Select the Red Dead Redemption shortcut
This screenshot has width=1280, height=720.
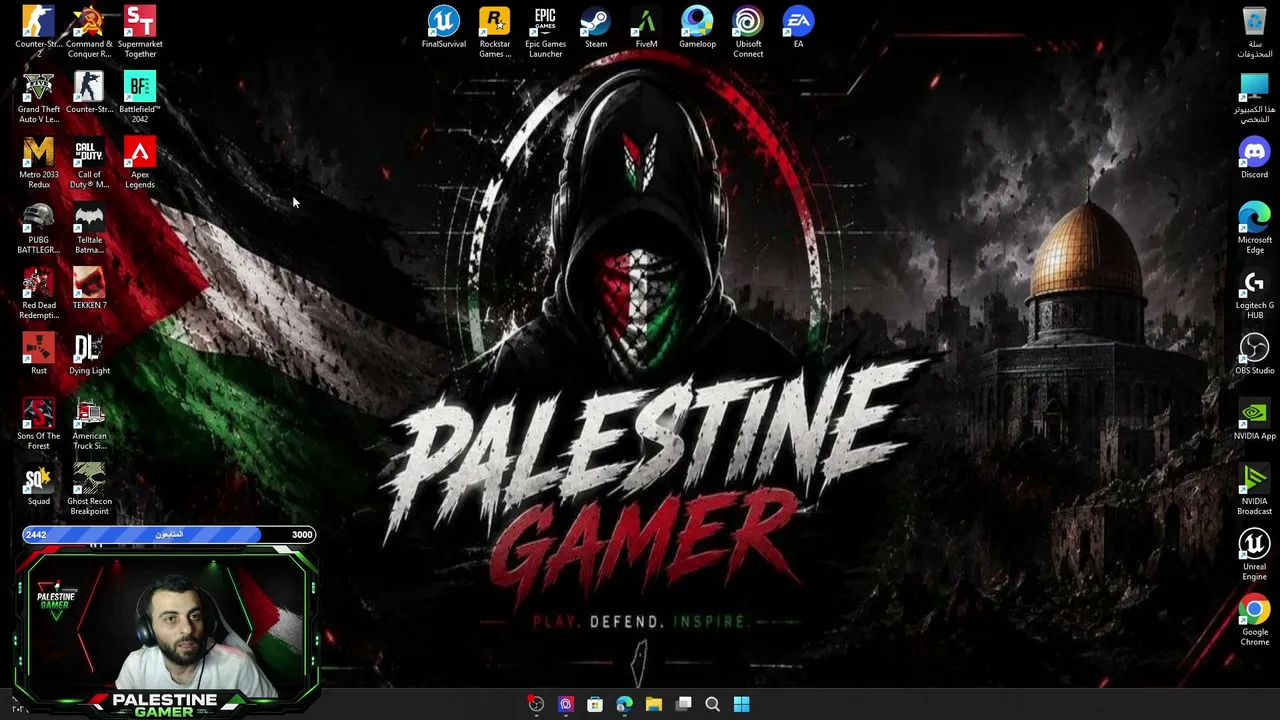coord(38,294)
